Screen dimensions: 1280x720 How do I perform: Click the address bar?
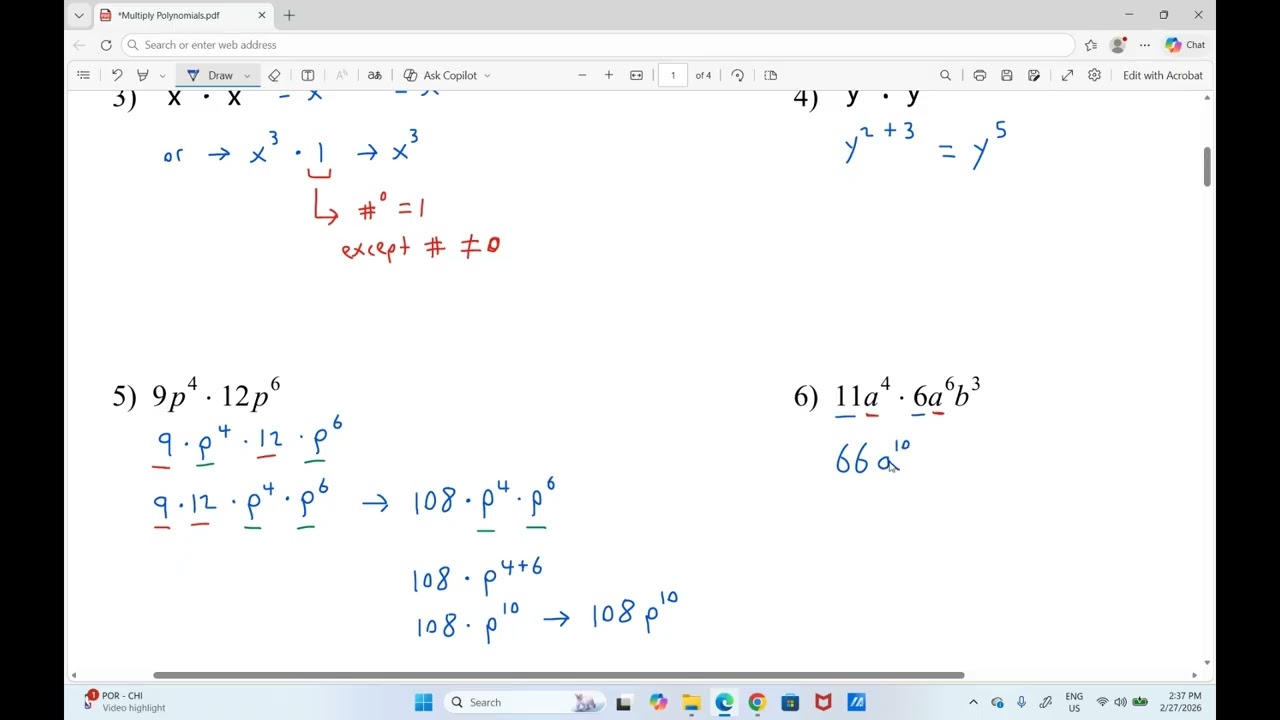(x=598, y=45)
